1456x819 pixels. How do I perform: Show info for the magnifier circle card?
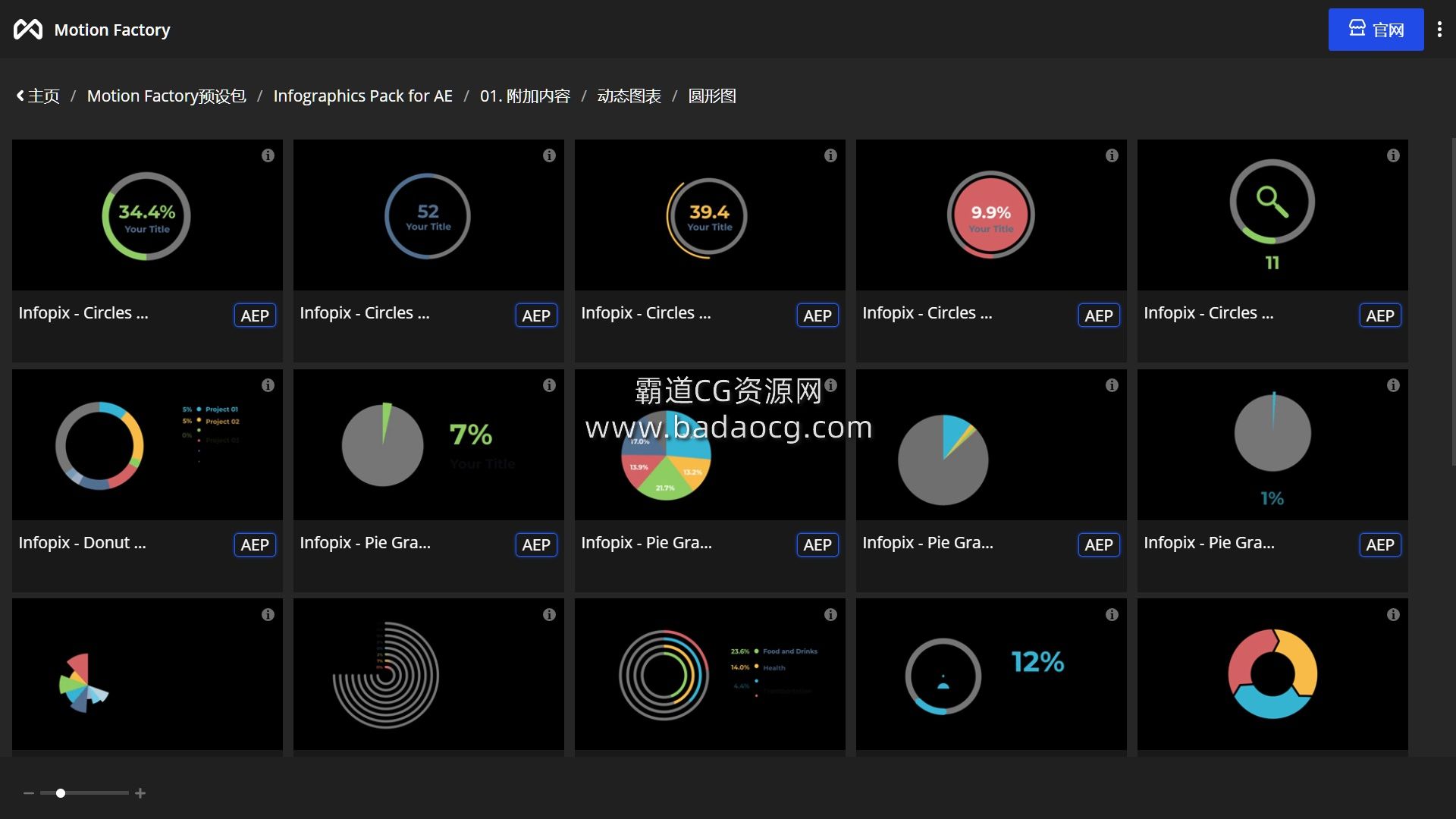pyautogui.click(x=1393, y=155)
